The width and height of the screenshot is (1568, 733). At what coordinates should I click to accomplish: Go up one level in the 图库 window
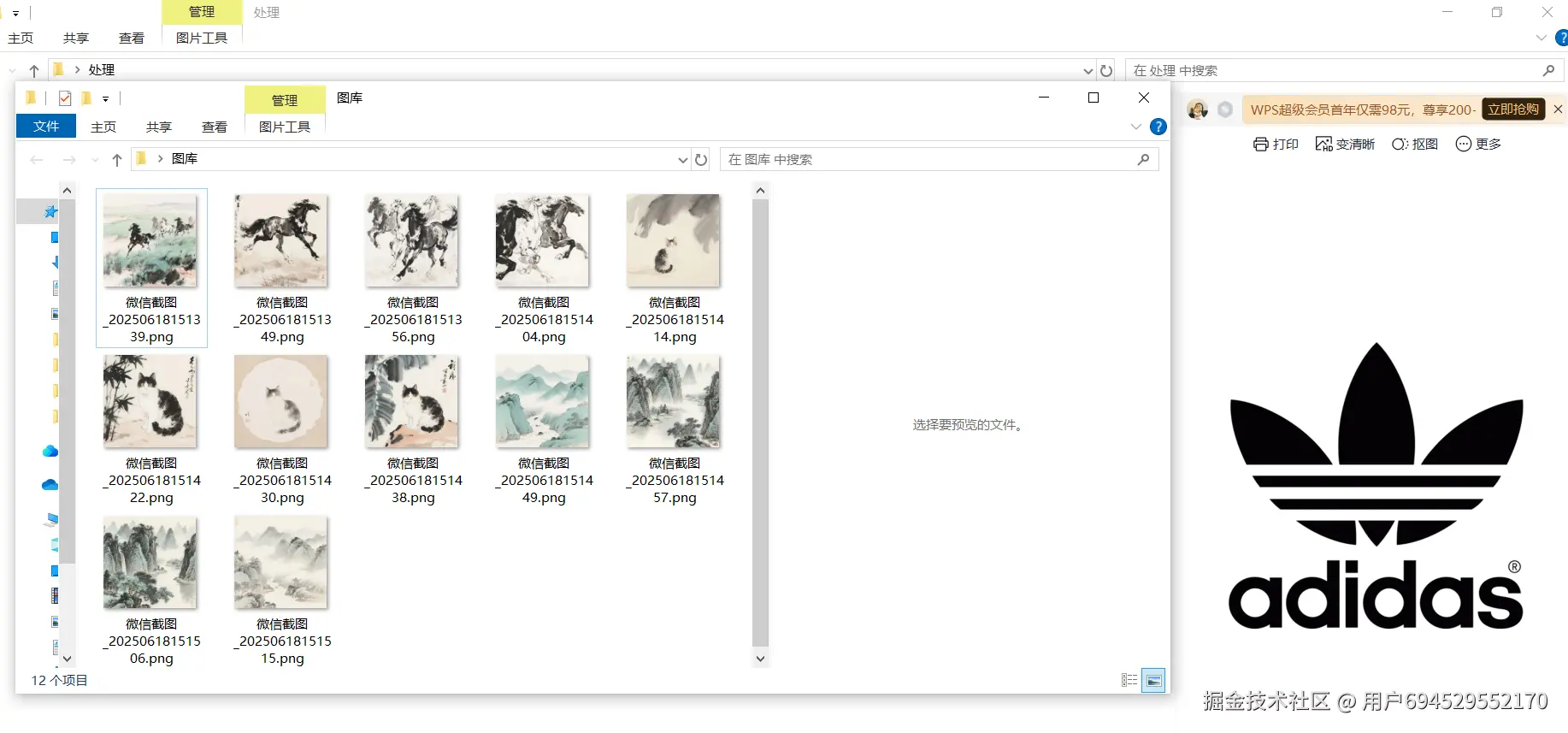coord(117,160)
